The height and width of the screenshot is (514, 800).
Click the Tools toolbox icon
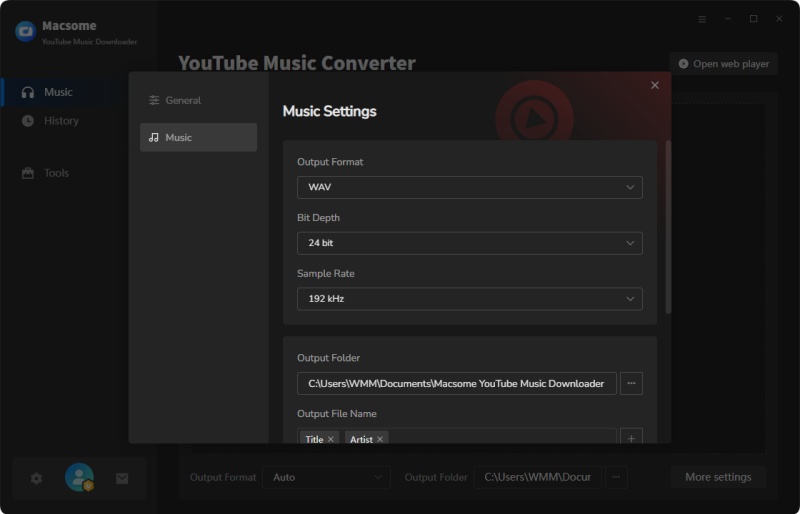[x=28, y=173]
